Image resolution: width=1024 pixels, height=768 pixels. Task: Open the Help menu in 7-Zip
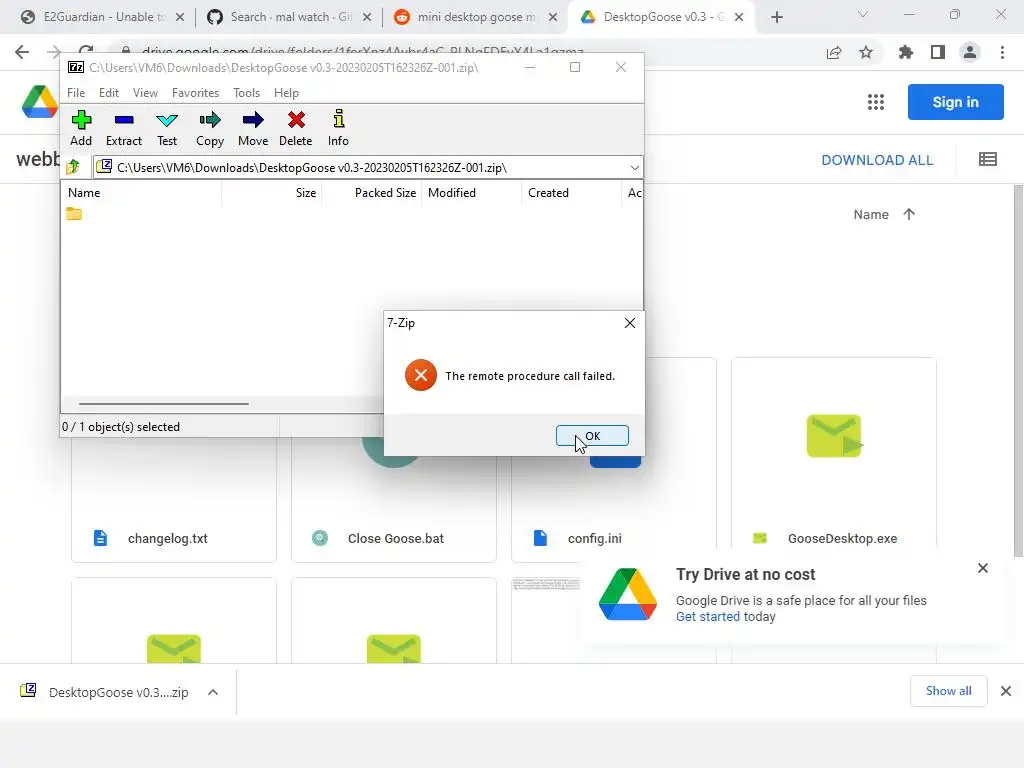(x=286, y=93)
